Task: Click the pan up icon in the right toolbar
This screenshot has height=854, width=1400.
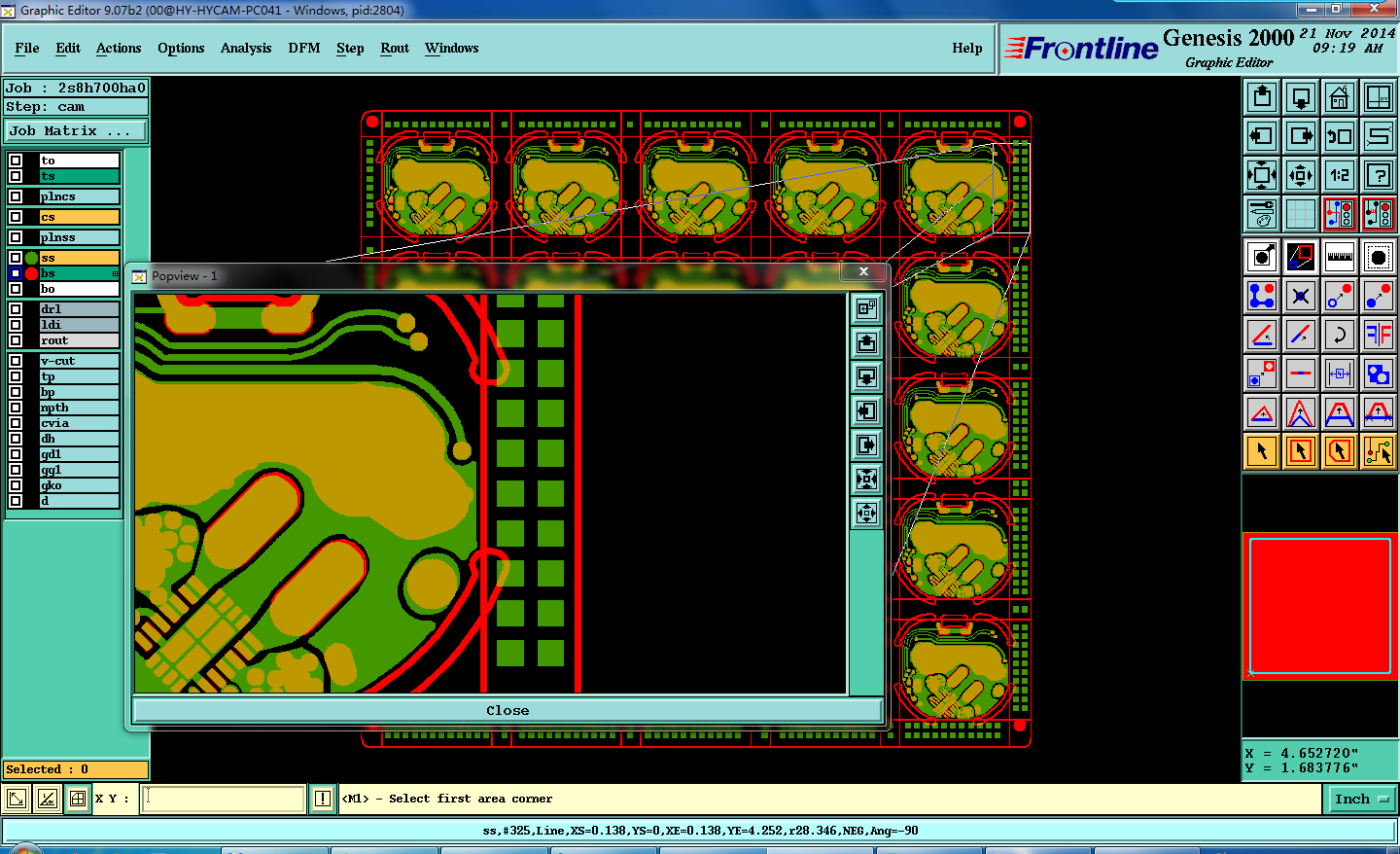Action: (x=1262, y=97)
